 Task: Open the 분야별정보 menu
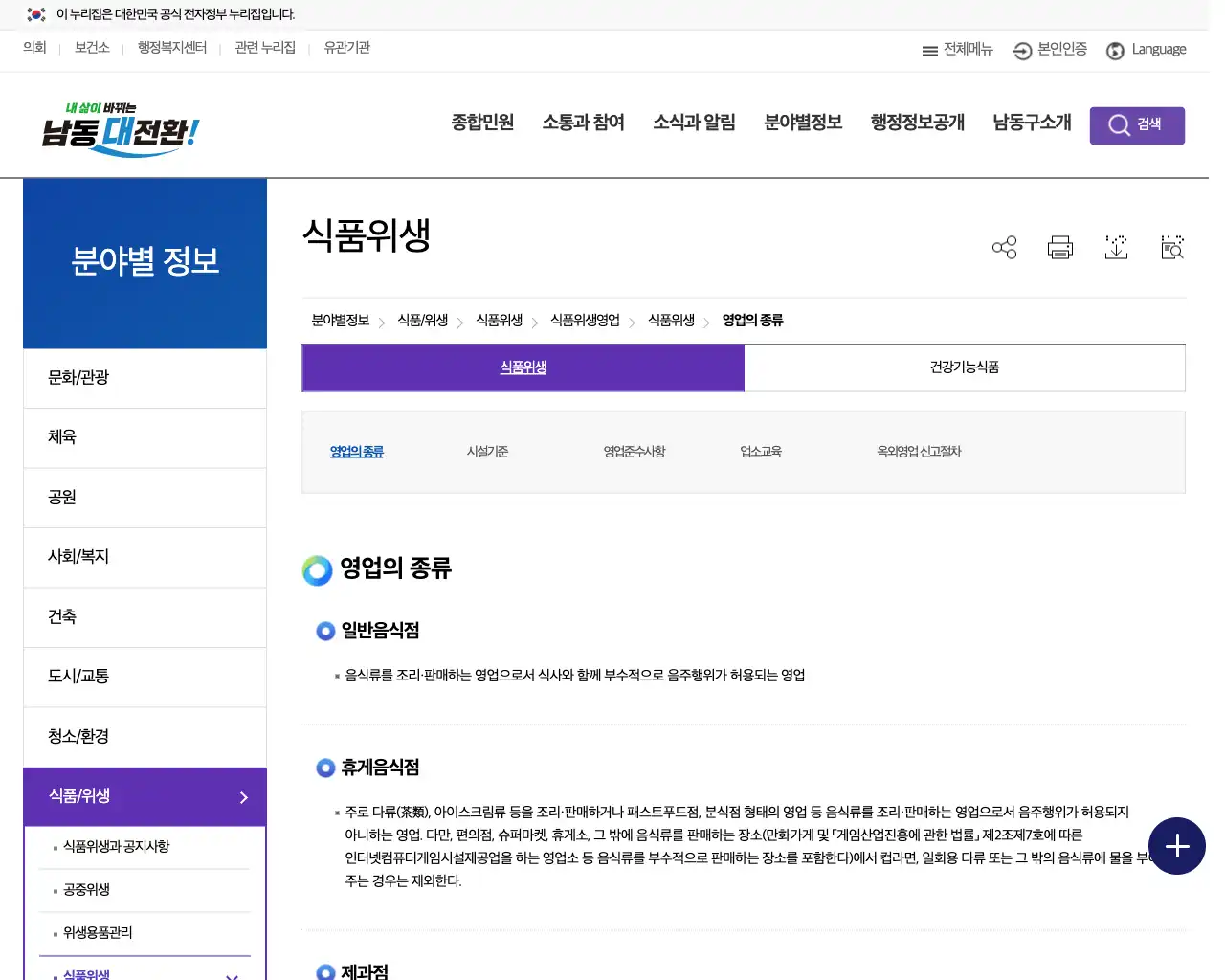803,122
